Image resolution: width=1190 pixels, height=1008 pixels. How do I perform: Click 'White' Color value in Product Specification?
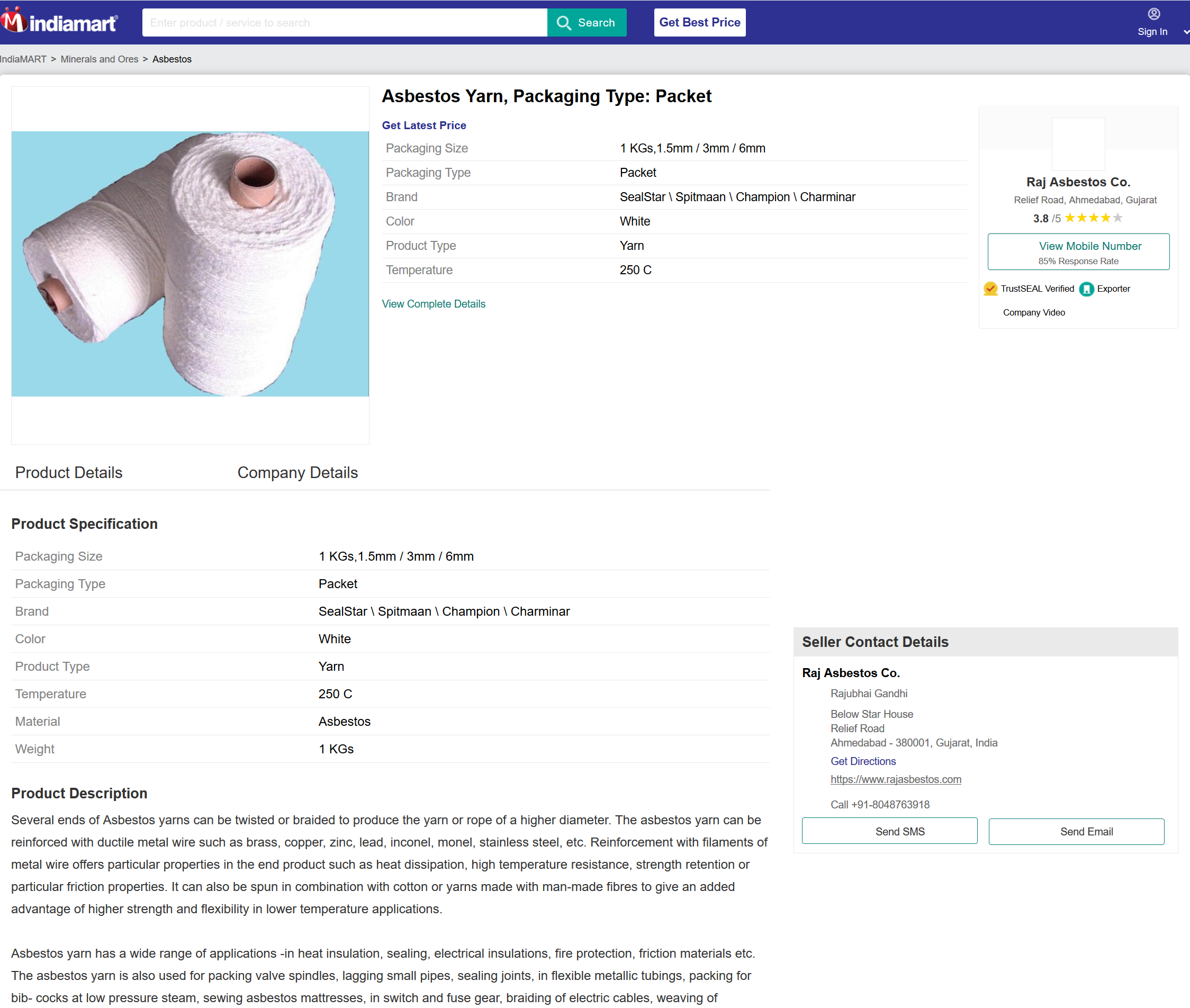pyautogui.click(x=334, y=639)
